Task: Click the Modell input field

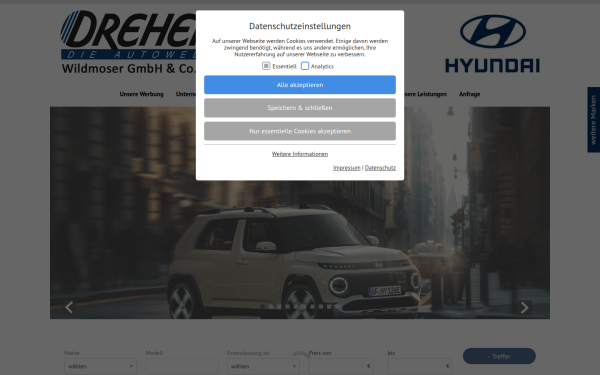Action: point(182,366)
